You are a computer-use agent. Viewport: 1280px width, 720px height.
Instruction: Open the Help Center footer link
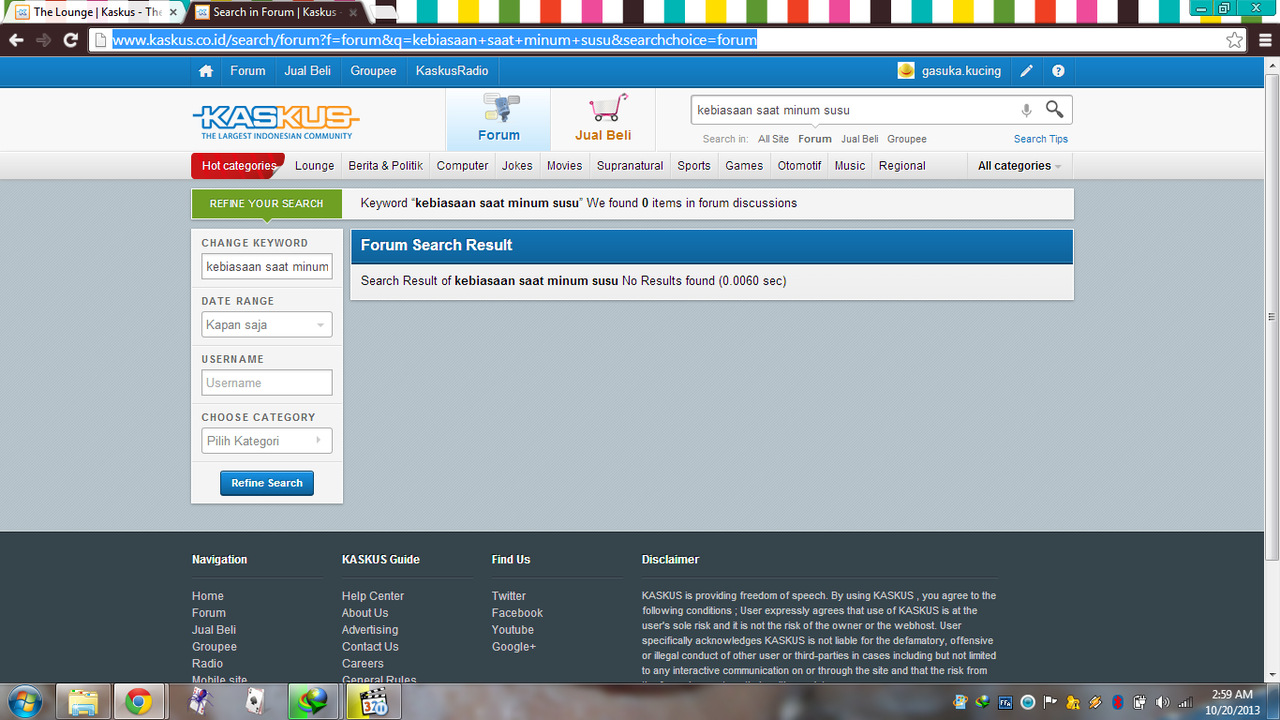point(373,596)
